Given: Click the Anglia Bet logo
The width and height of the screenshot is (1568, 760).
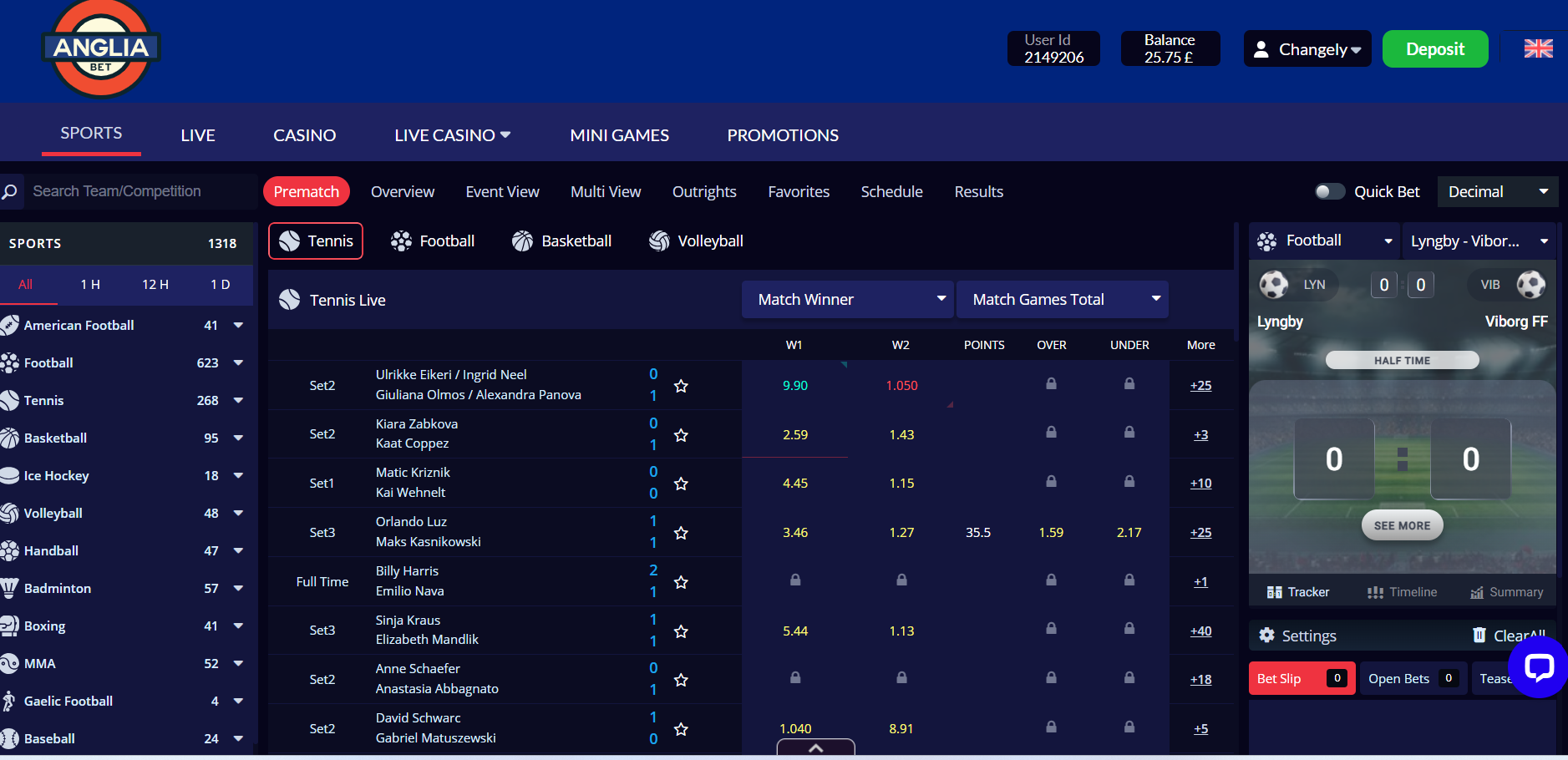Looking at the screenshot, I should tap(101, 48).
